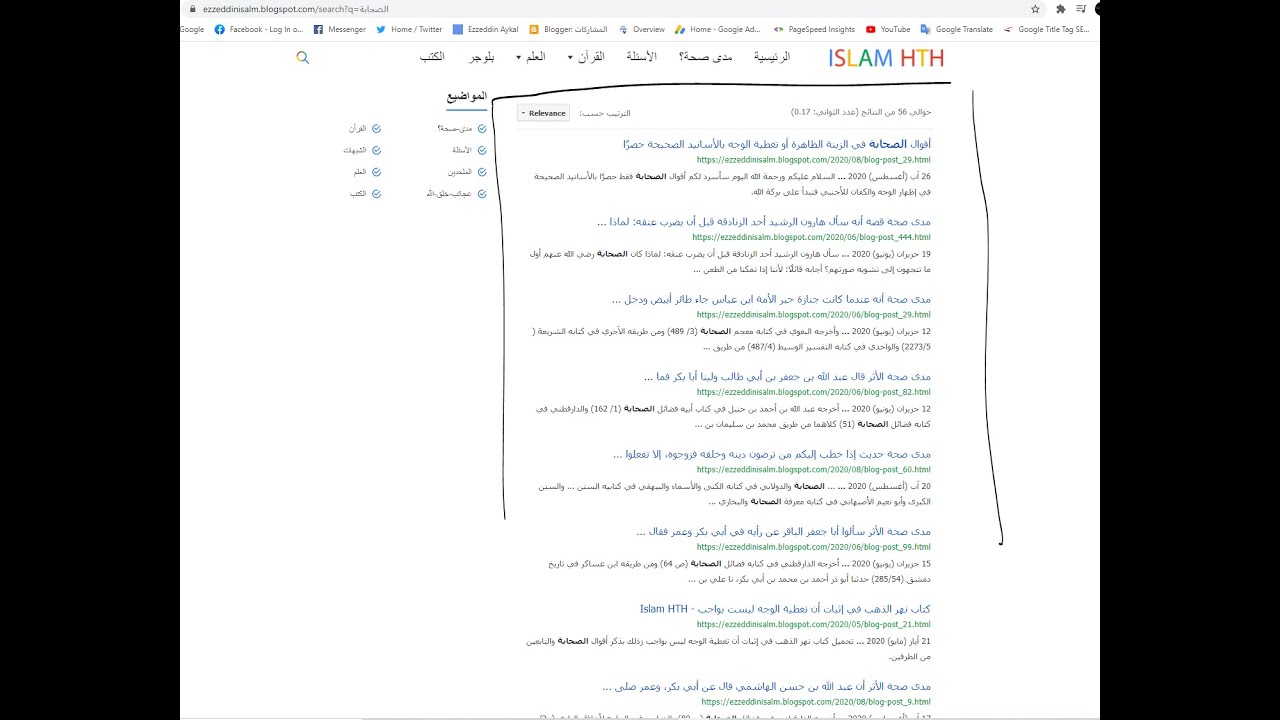Open the media control icon in toolbar

[x=1080, y=9]
